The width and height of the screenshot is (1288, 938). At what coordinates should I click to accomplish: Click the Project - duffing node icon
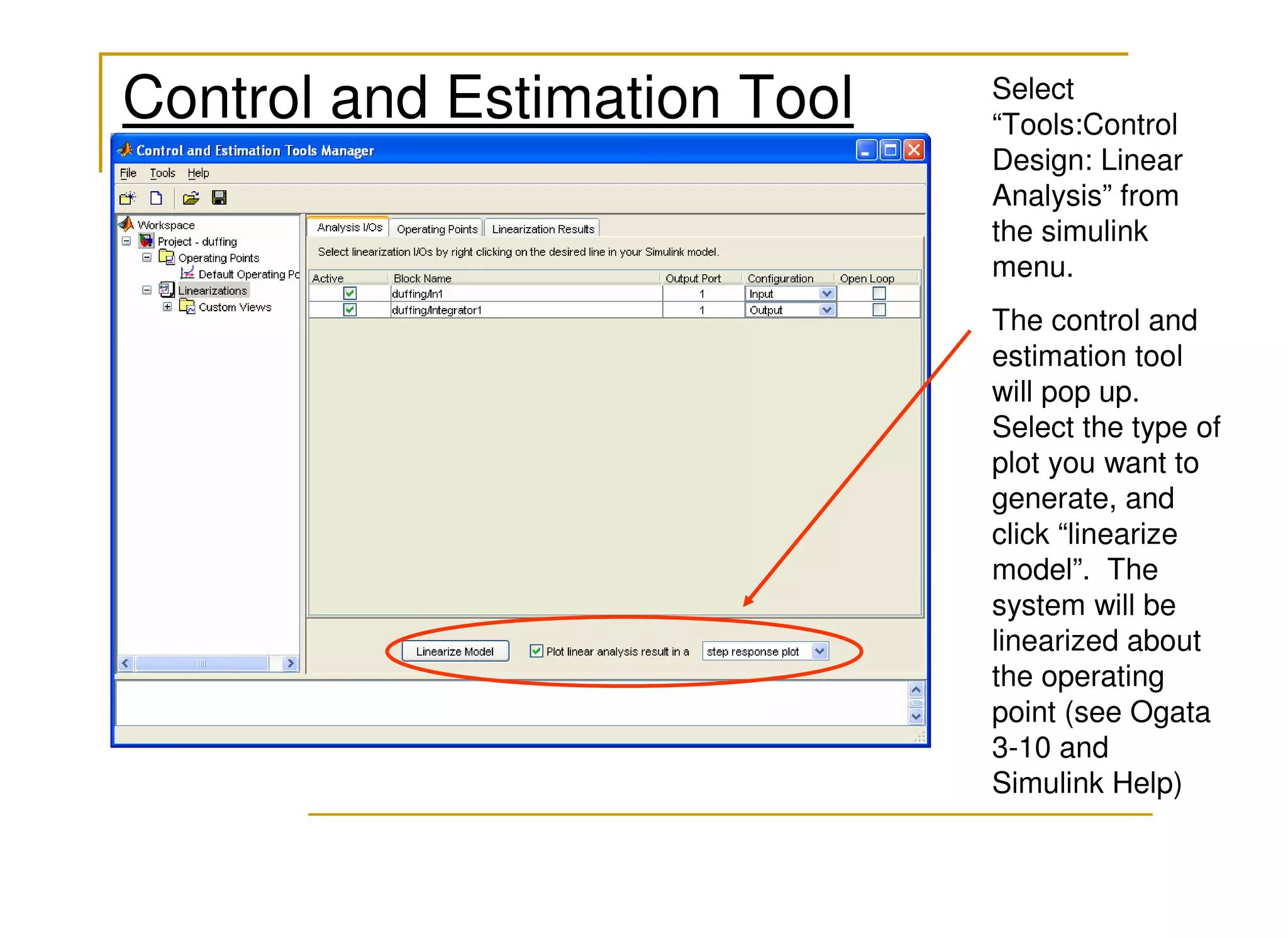click(147, 241)
